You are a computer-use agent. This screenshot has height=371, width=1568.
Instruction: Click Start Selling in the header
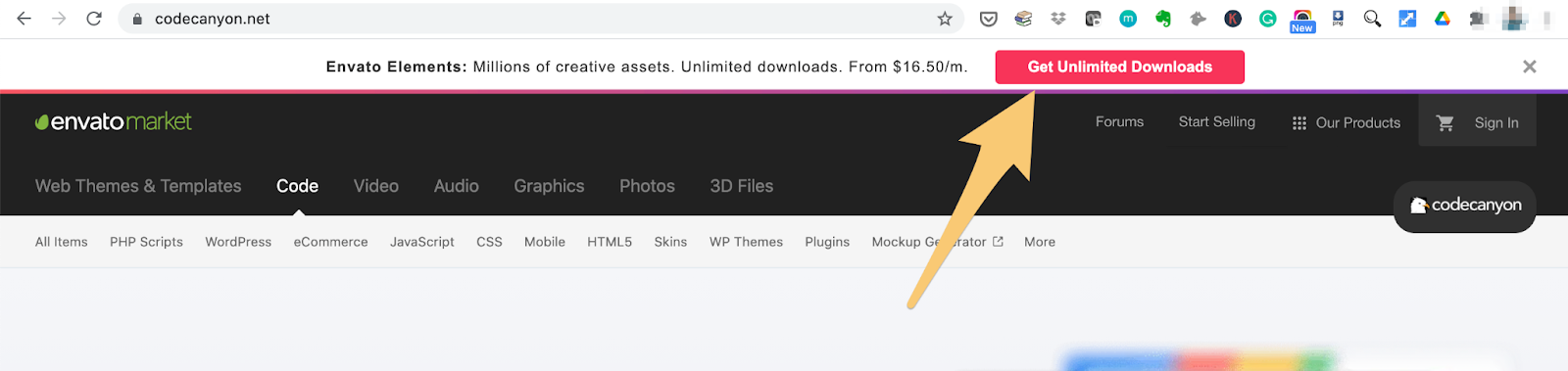point(1216,121)
